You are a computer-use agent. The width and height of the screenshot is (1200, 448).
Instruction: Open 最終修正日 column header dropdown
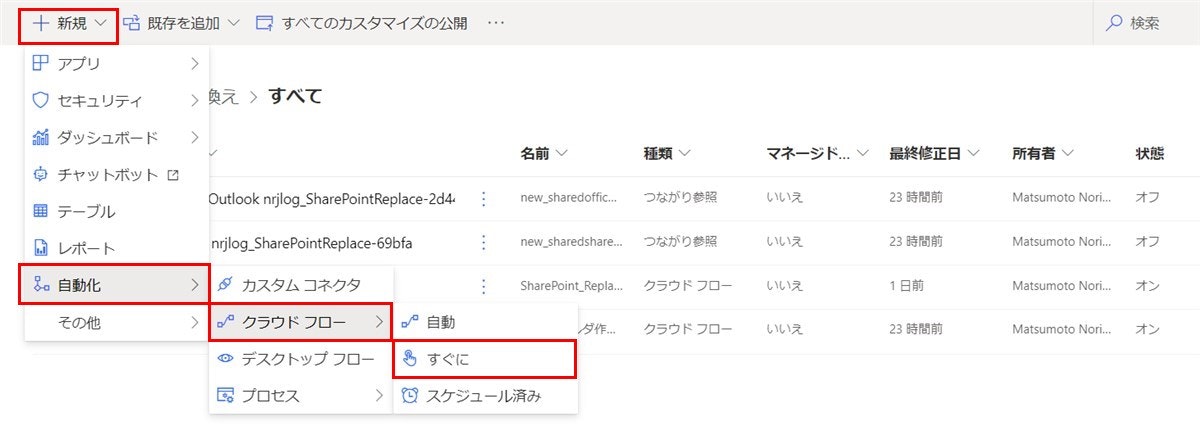pyautogui.click(x=934, y=154)
